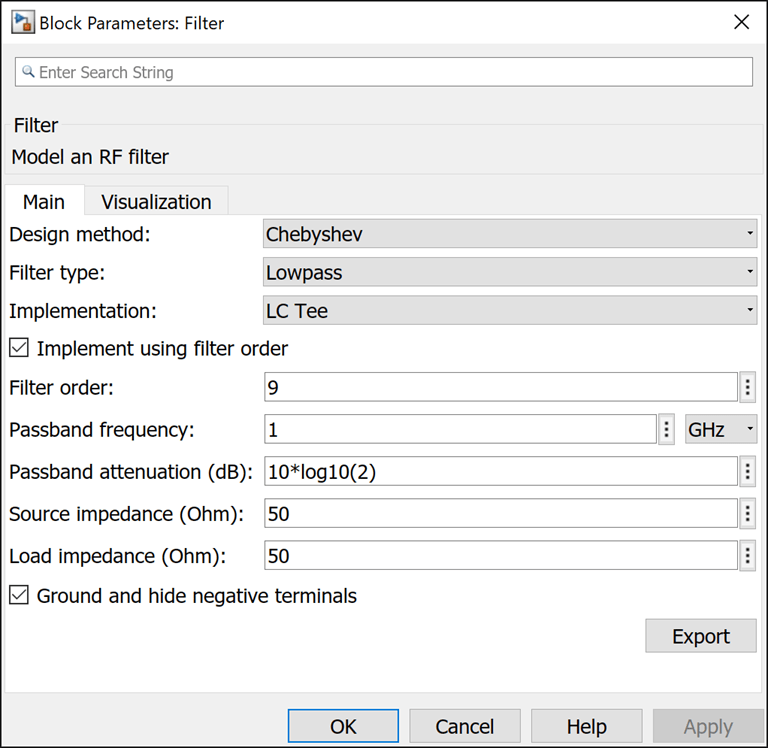Image resolution: width=768 pixels, height=748 pixels.
Task: Click the search magnifier icon
Action: pos(28,72)
